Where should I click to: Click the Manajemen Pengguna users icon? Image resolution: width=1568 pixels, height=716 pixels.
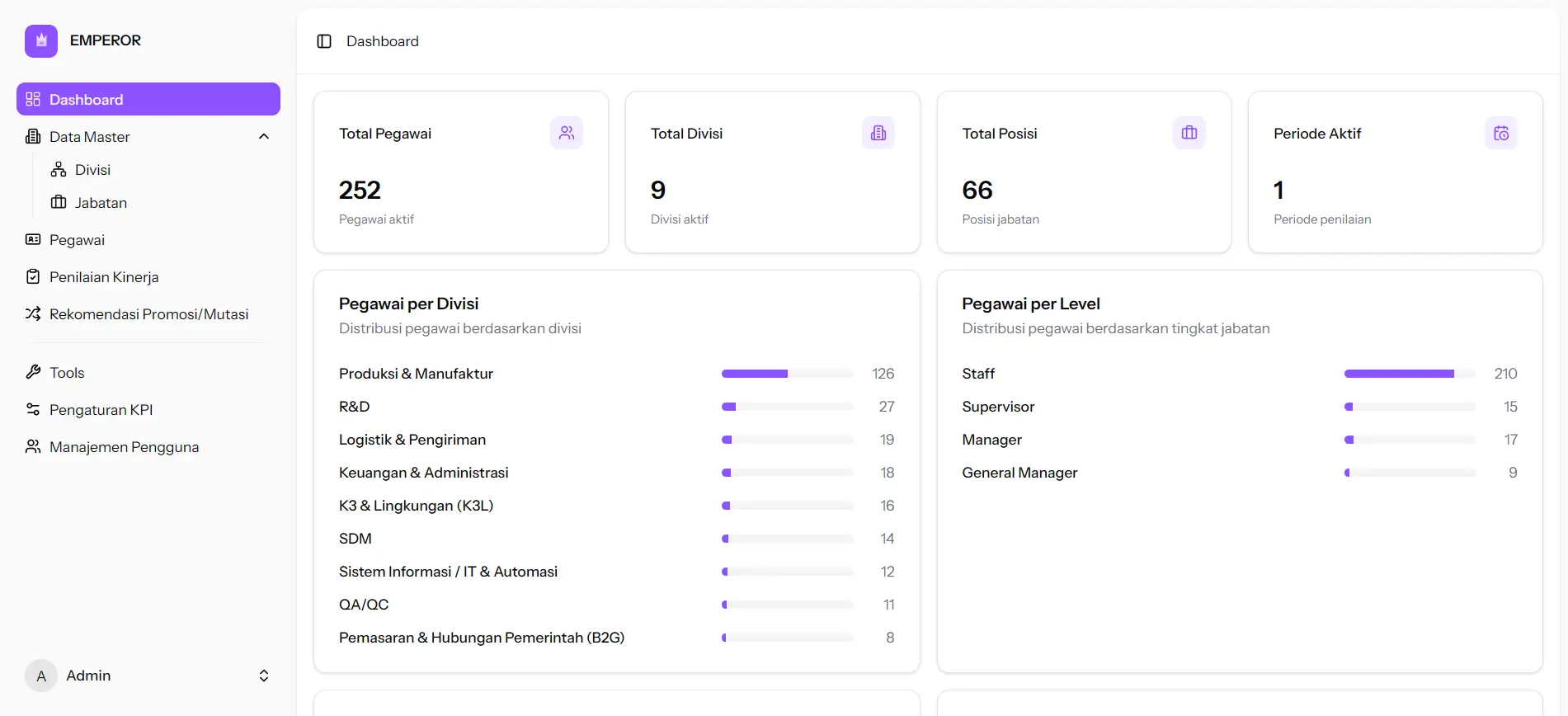point(33,446)
